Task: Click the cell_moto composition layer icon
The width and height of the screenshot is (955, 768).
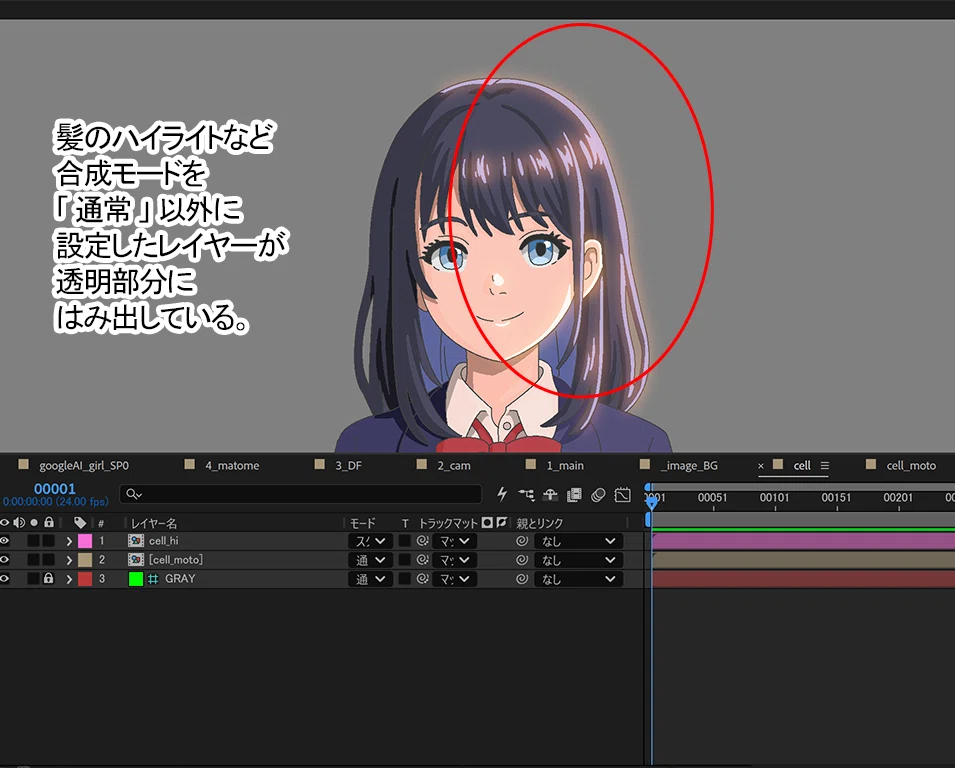Action: (x=136, y=560)
